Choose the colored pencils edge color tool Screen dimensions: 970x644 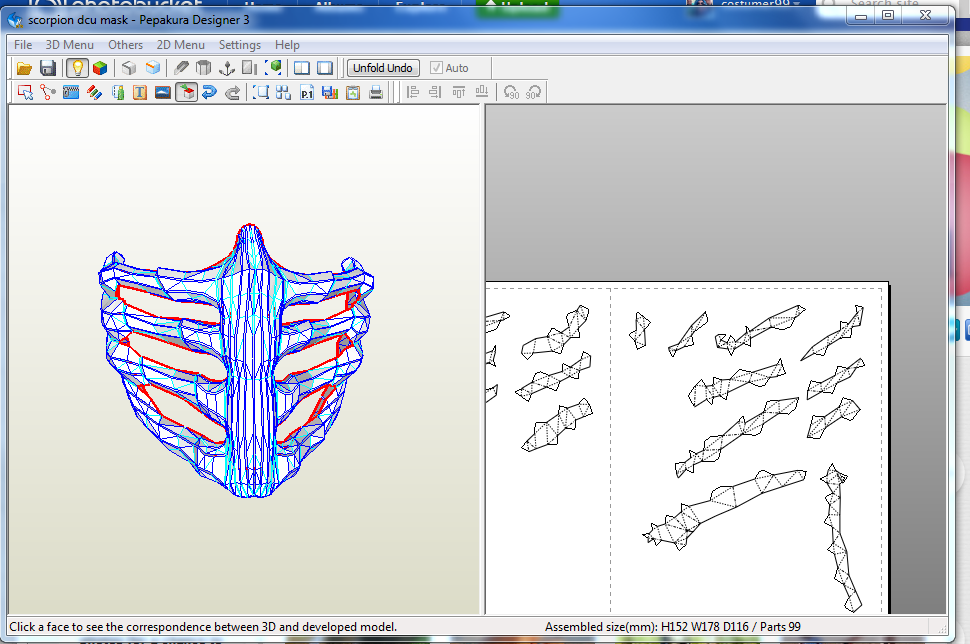click(x=94, y=93)
